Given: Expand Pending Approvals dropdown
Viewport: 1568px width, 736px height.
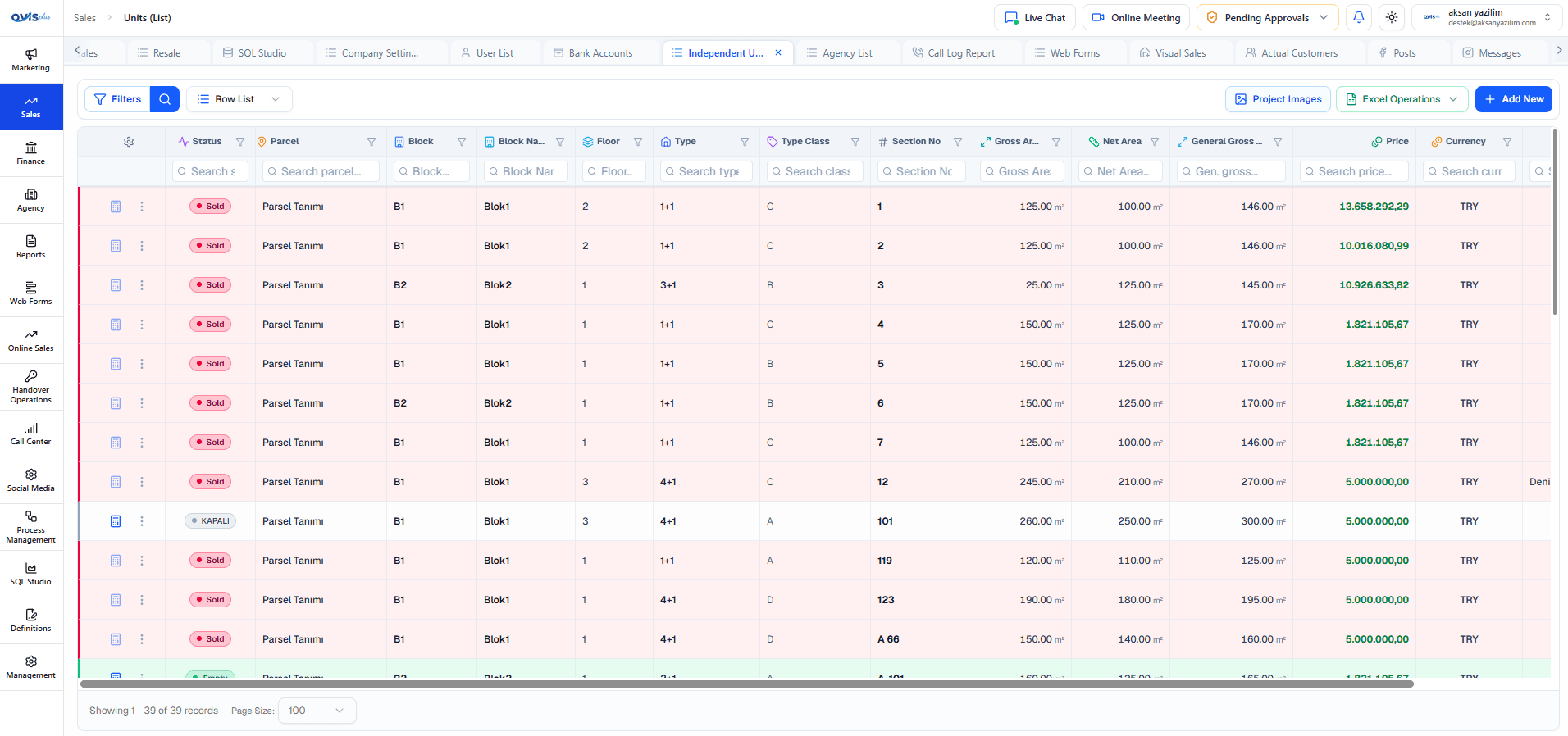Looking at the screenshot, I should tap(1268, 17).
